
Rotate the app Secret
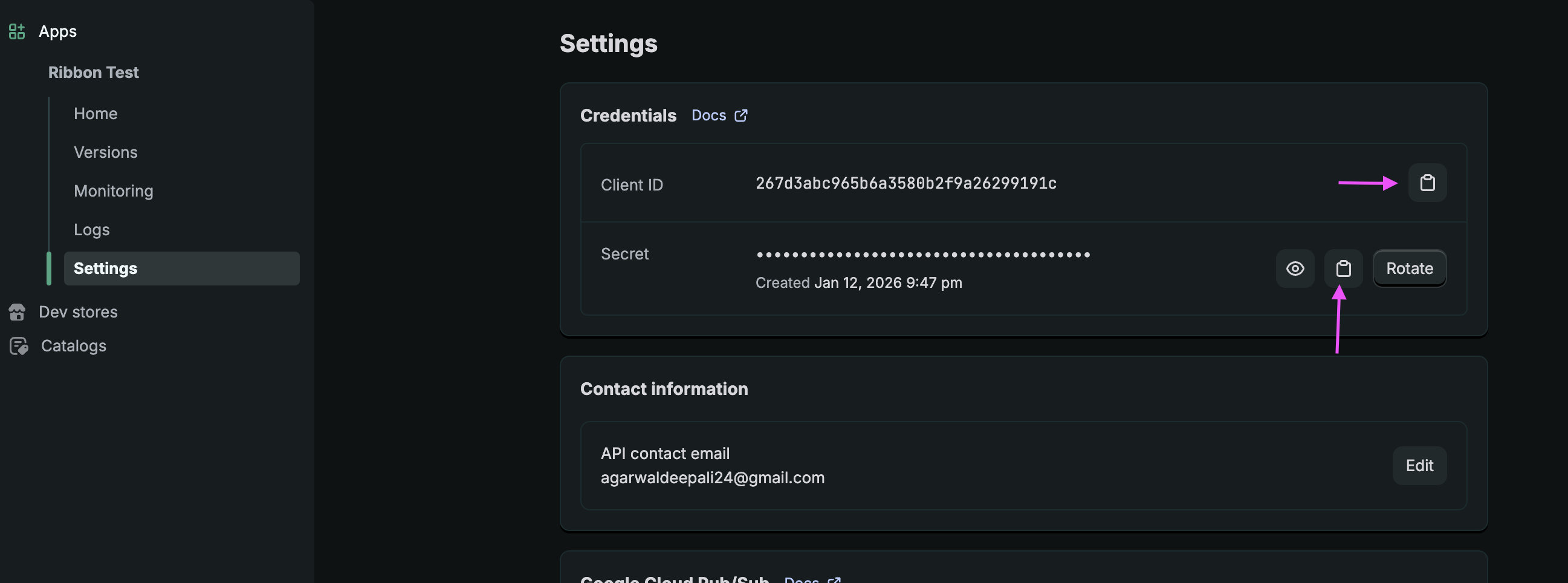pos(1409,268)
